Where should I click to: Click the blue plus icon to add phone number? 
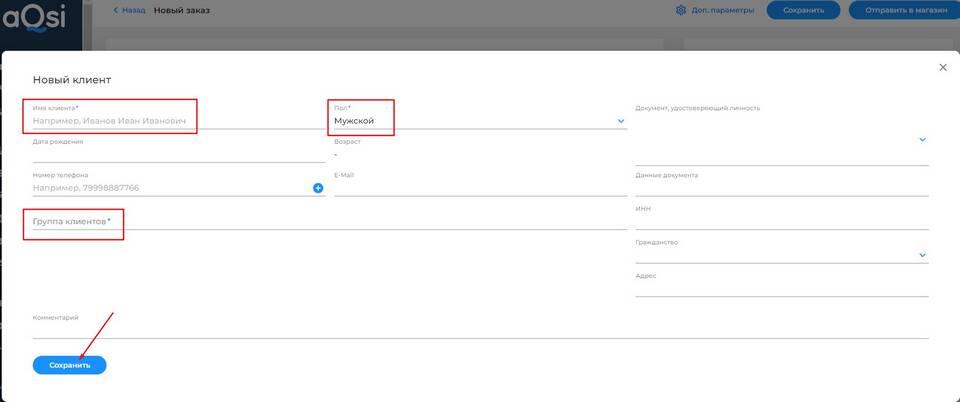pyautogui.click(x=318, y=188)
